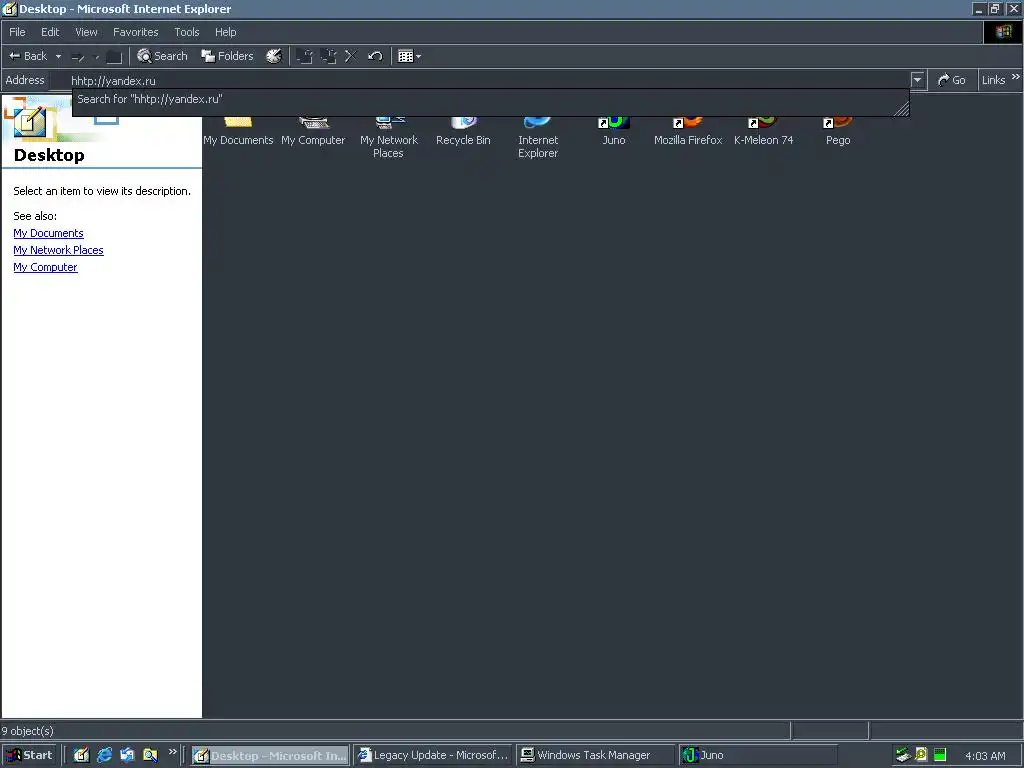Switch to Juno taskbar button
1024x768 pixels.
click(x=758, y=756)
